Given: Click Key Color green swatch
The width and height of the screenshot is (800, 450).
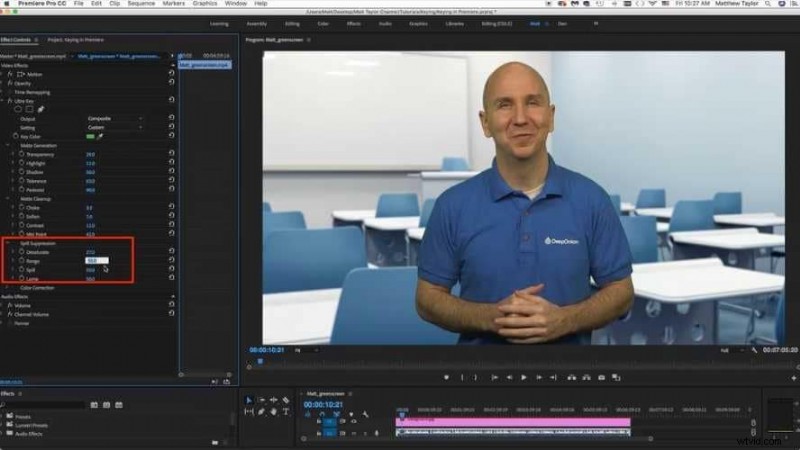Looking at the screenshot, I should coord(90,136).
